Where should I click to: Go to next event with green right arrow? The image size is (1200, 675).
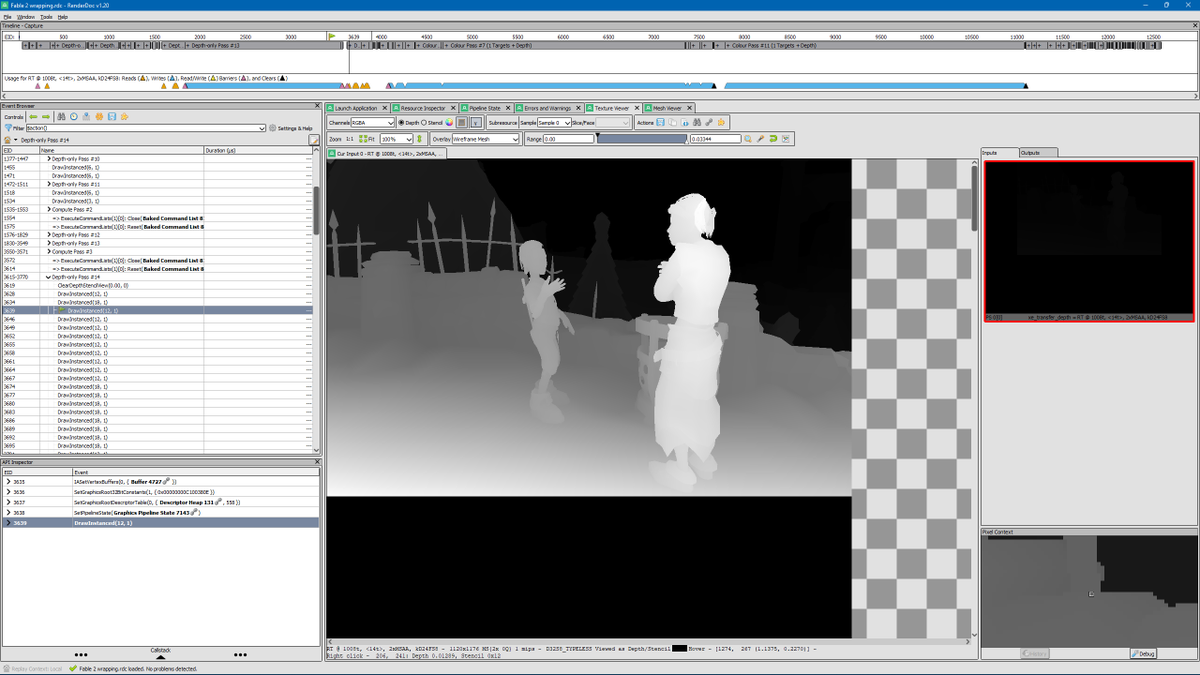tap(46, 116)
